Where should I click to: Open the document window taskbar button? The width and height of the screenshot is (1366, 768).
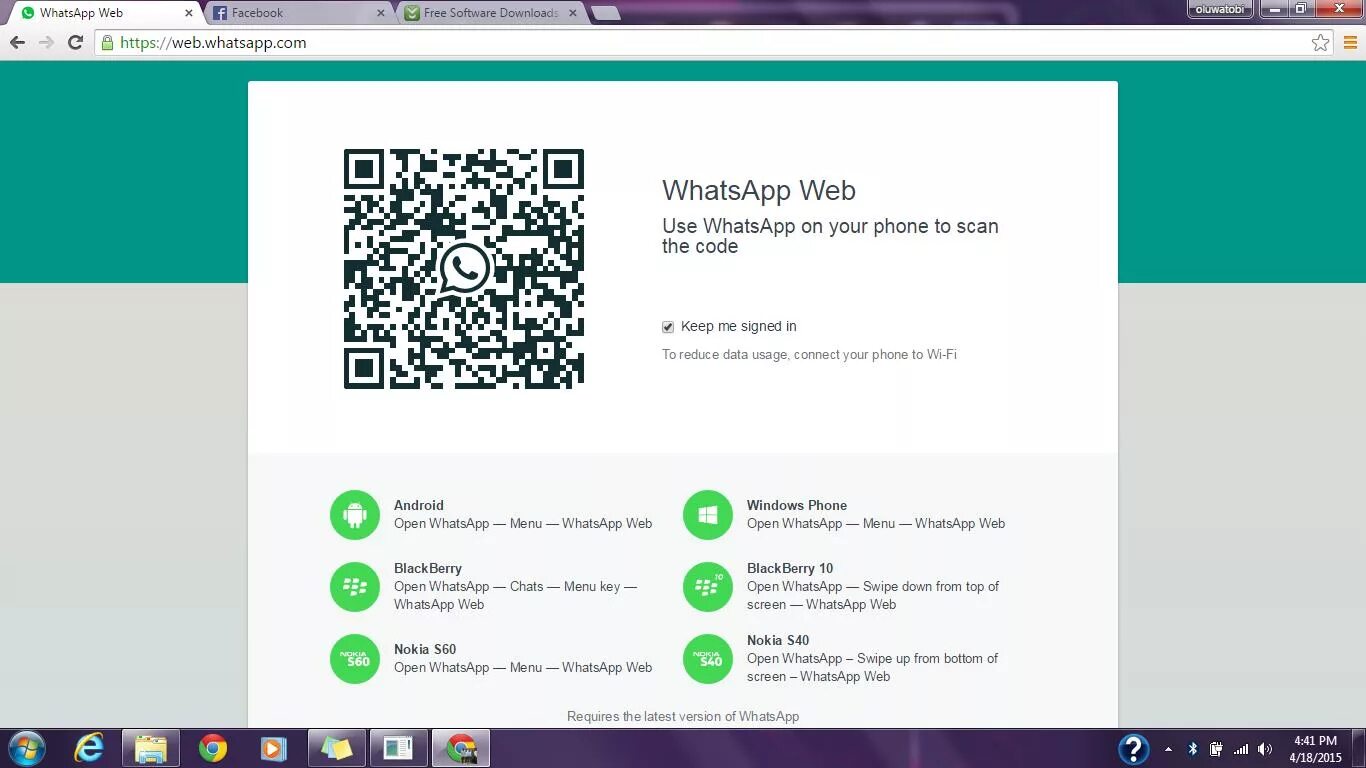[398, 748]
